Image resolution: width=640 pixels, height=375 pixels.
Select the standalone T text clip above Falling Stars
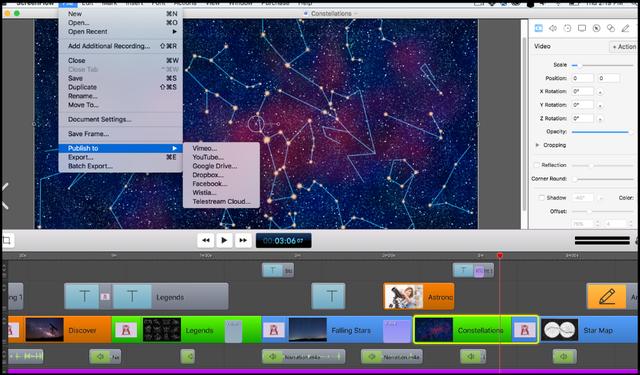coord(328,296)
